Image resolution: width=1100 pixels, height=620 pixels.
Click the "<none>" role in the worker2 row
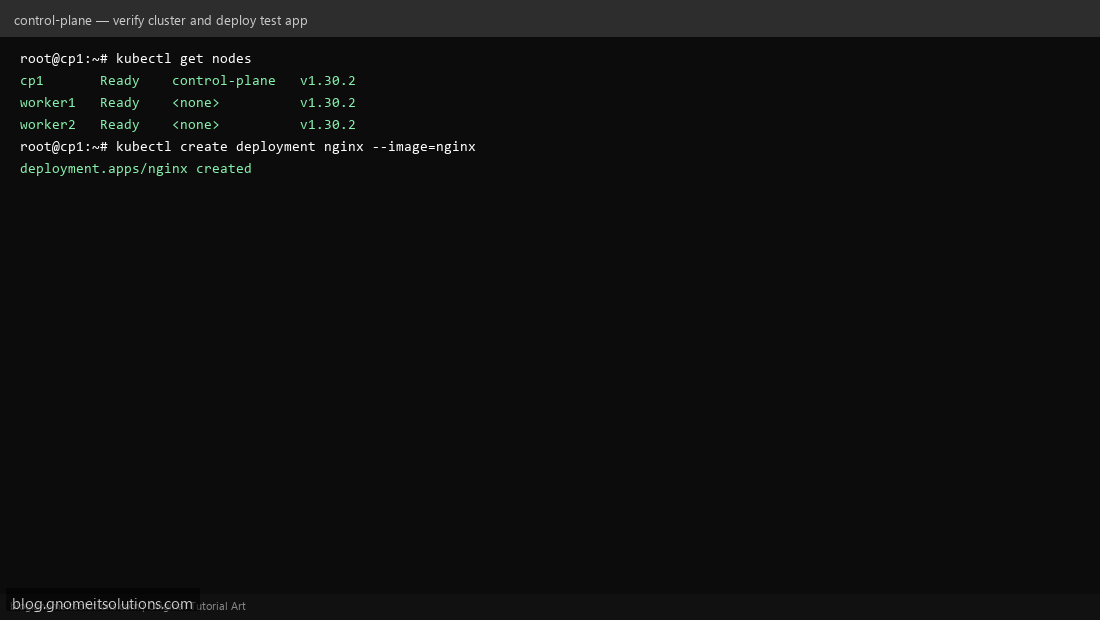tap(196, 124)
